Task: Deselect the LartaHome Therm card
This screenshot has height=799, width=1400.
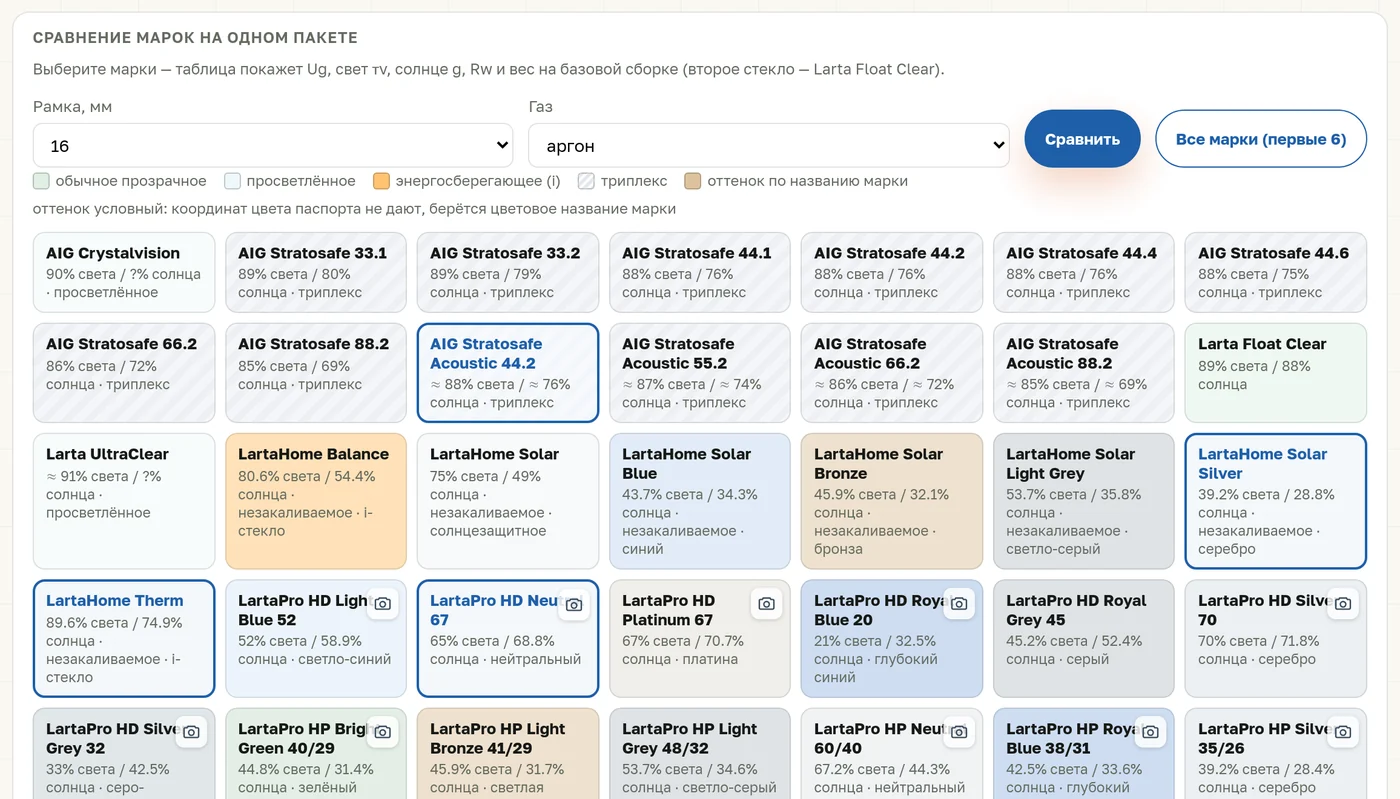Action: point(124,638)
